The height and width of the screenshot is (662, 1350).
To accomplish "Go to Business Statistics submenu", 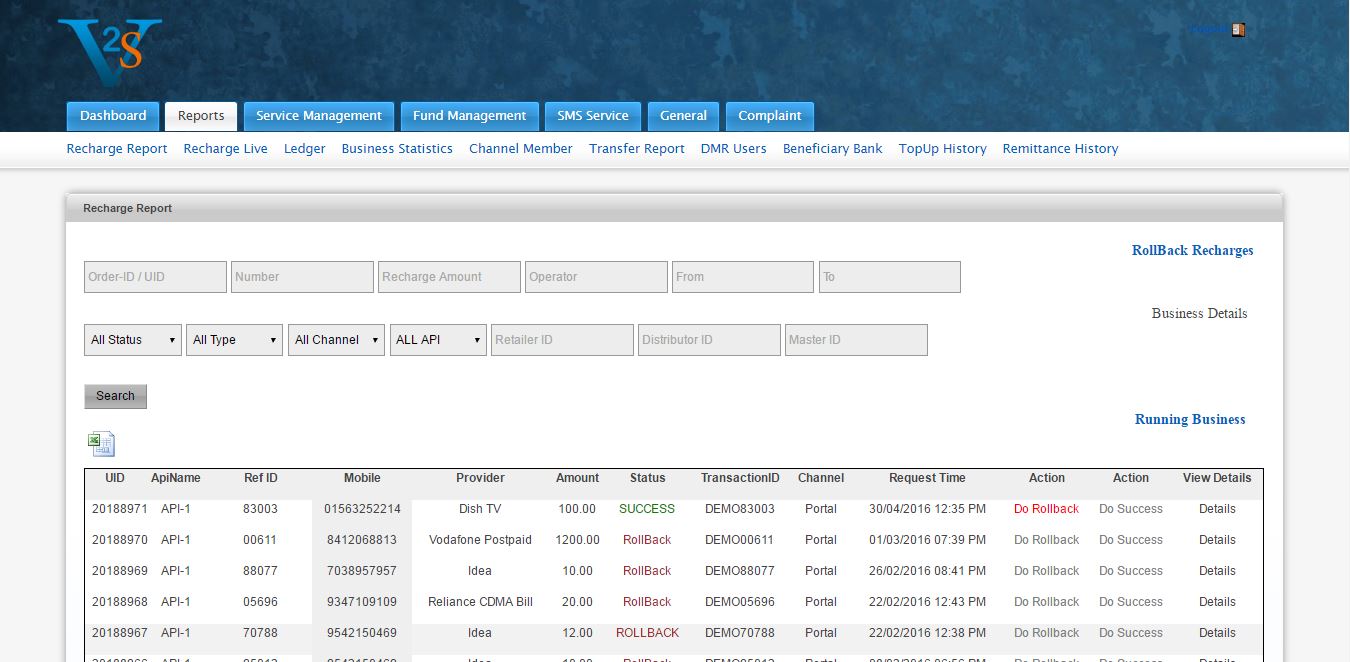I will click(397, 149).
